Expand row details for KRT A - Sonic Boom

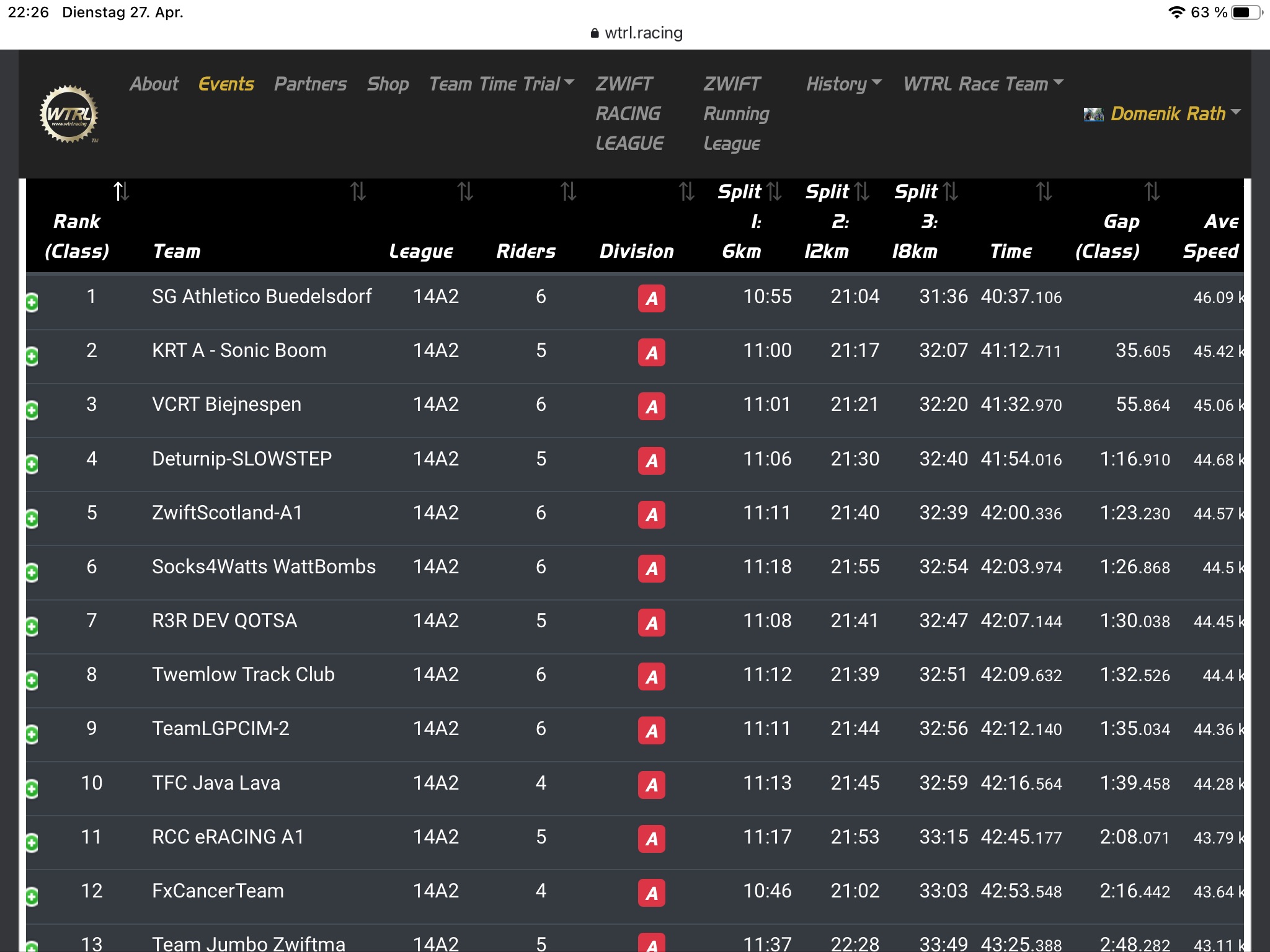point(32,356)
